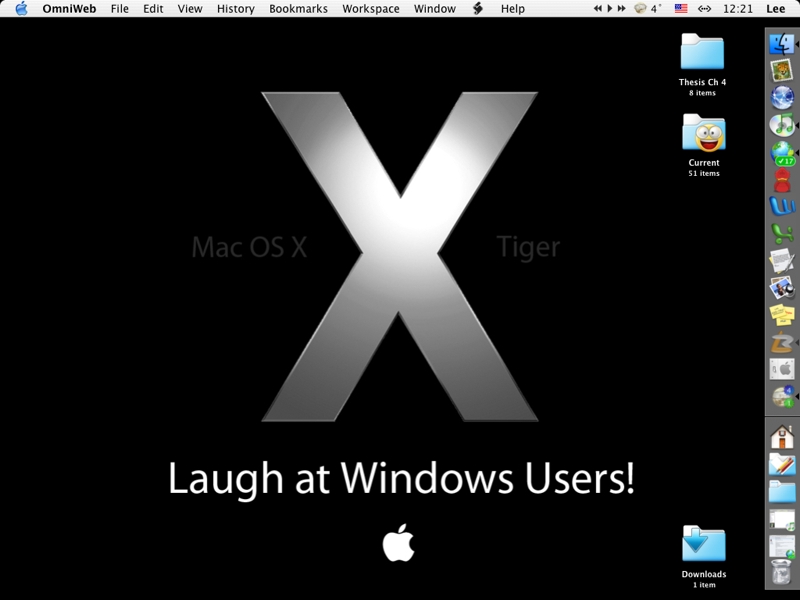Open the Bookmarks menu
800x600 pixels.
(299, 9)
